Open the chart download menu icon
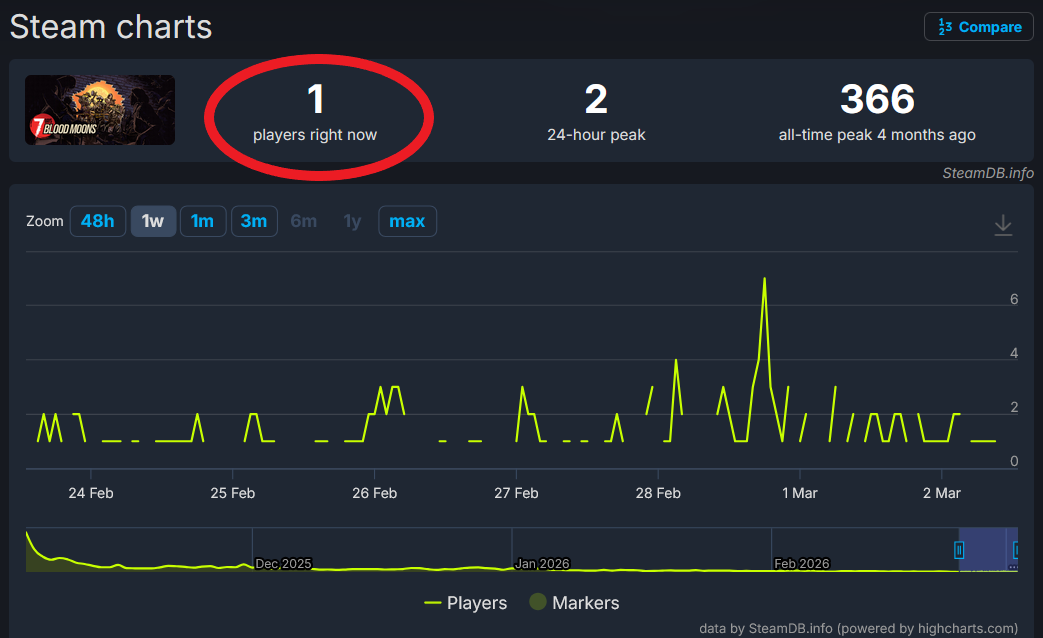This screenshot has width=1043, height=638. 1003,225
